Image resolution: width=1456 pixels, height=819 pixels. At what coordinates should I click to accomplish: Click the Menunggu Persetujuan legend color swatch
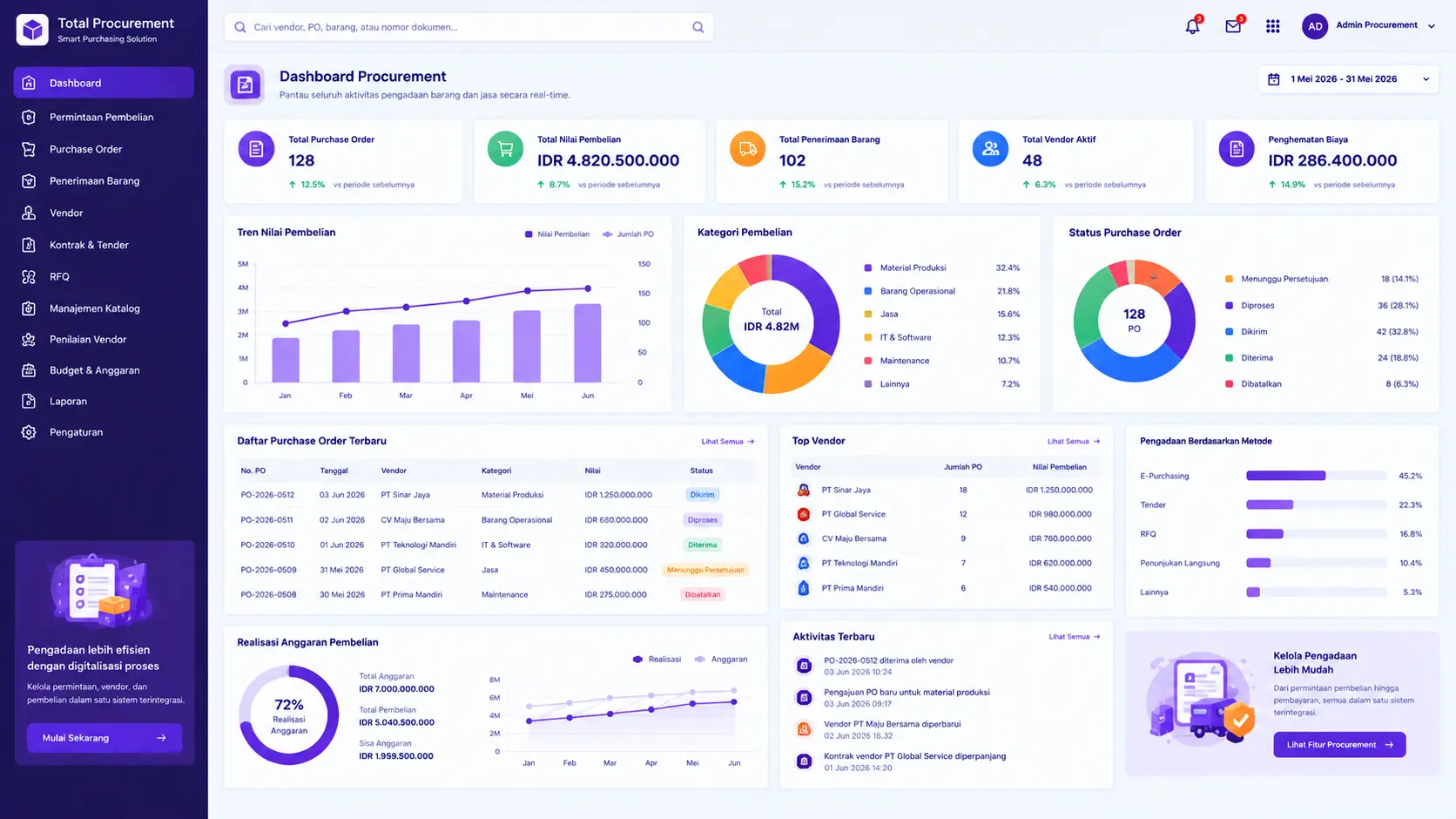pos(1229,279)
